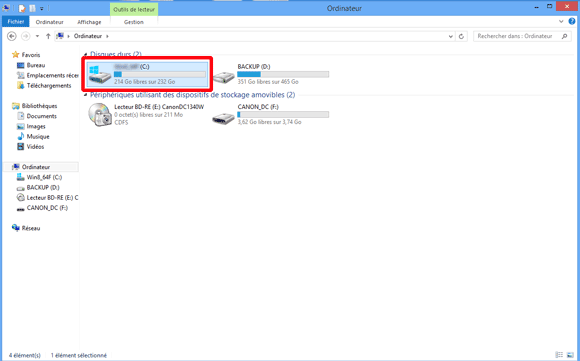The width and height of the screenshot is (580, 361).
Task: Click the C: drive capacity usage bar
Action: coord(160,74)
